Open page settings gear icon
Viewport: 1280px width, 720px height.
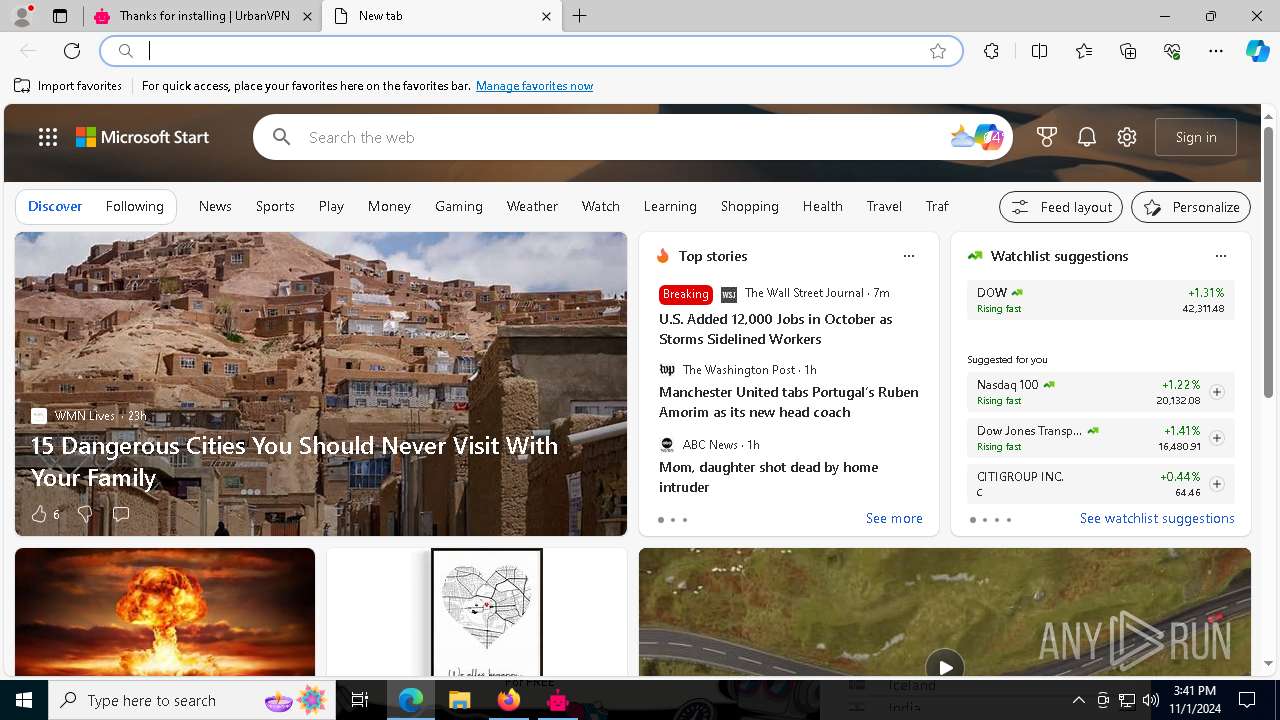(1127, 137)
